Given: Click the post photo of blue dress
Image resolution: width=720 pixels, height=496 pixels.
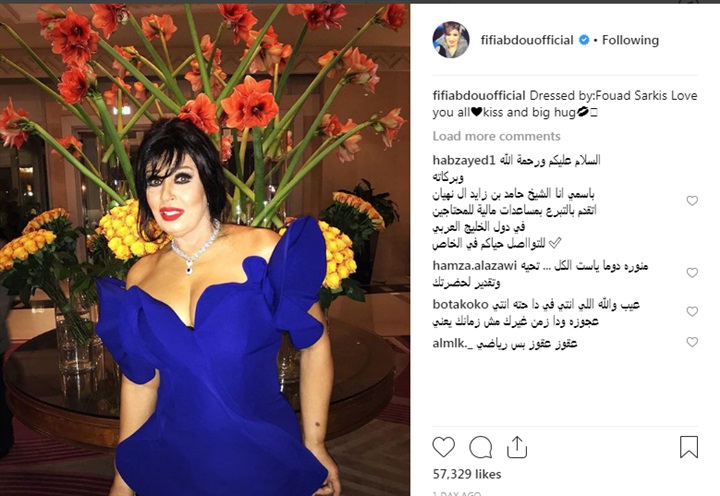Looking at the screenshot, I should pyautogui.click(x=205, y=250).
